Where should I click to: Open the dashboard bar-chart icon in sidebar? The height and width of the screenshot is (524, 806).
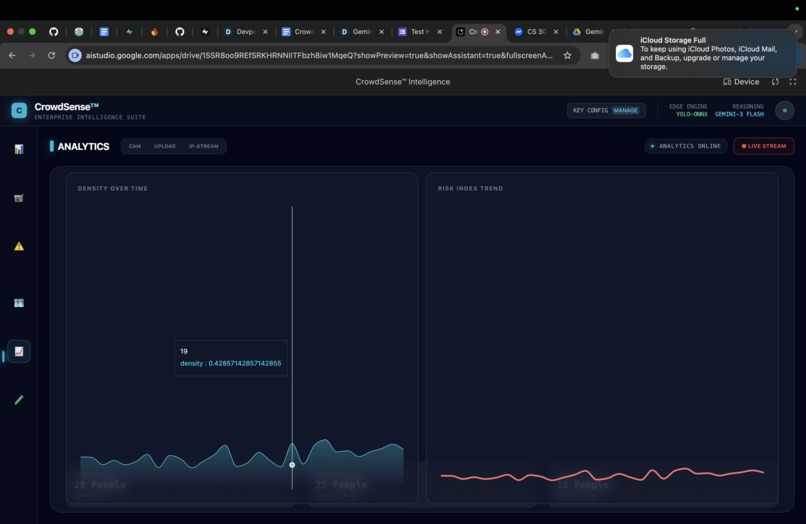tap(19, 149)
